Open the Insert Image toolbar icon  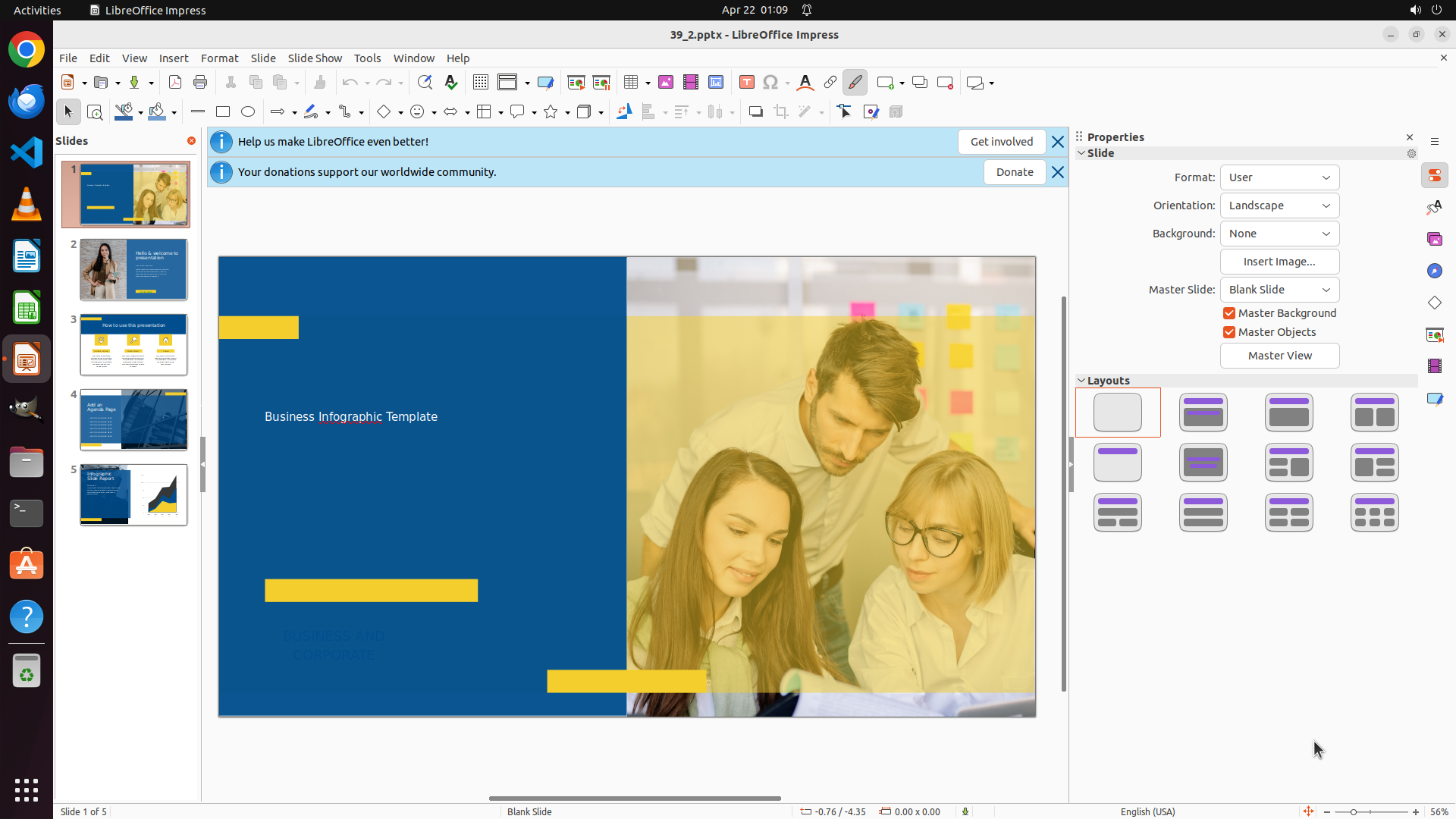[x=666, y=83]
